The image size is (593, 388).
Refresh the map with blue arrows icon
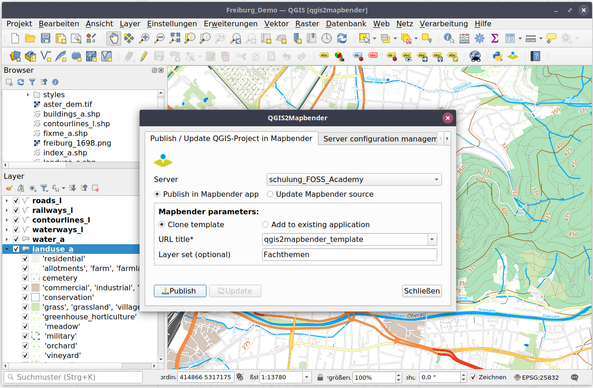click(342, 38)
